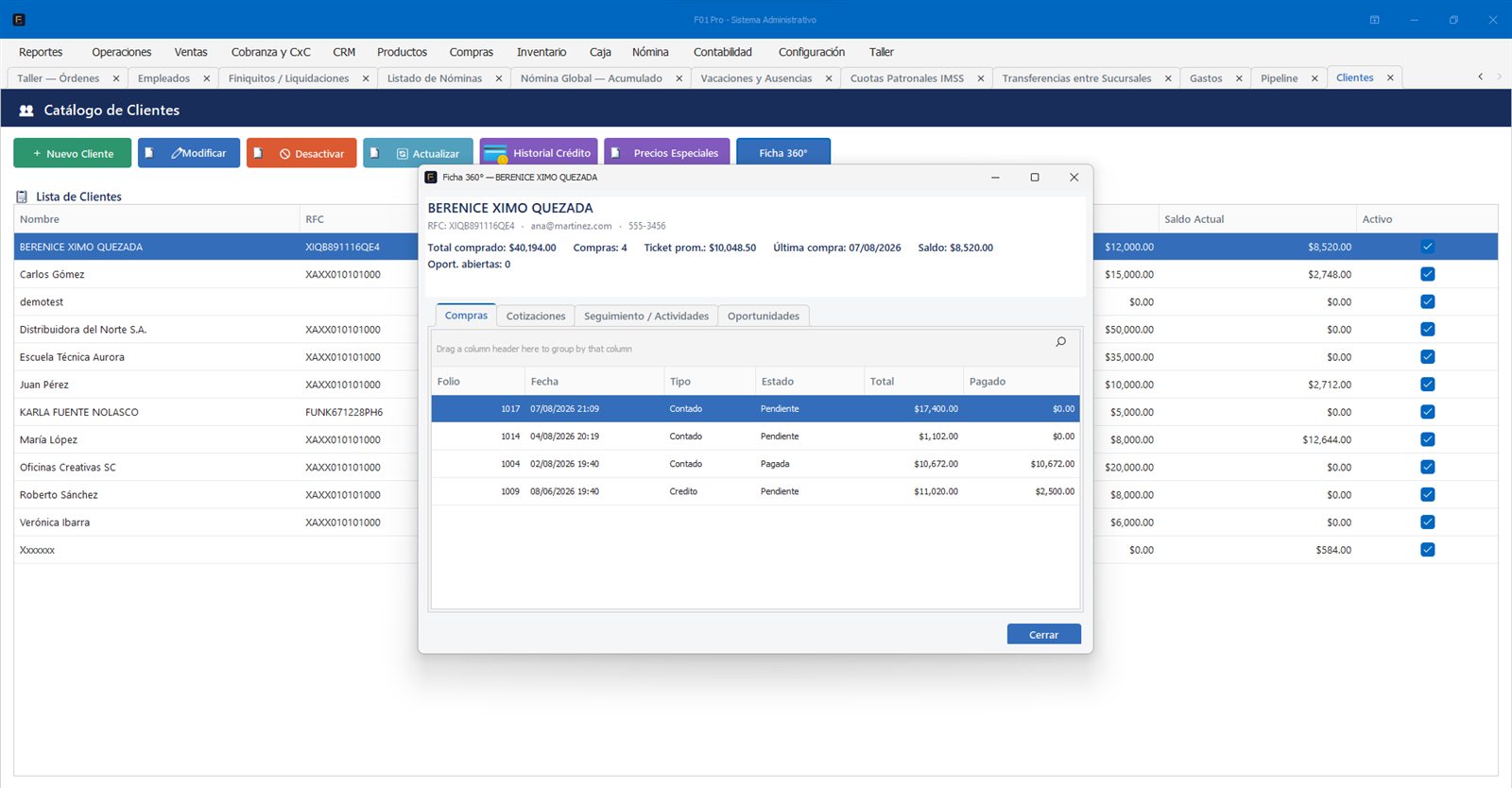Screen dimensions: 1512x788
Task: Close the Gastos tab
Action: click(1239, 78)
